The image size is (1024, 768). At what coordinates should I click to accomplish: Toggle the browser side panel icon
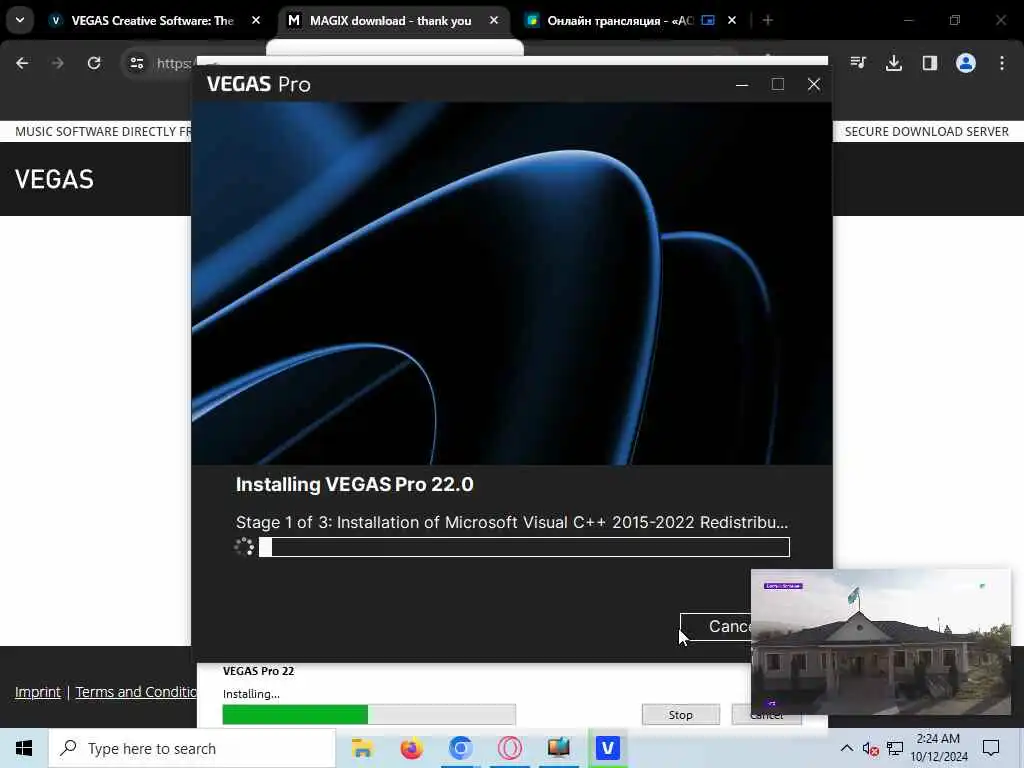click(x=930, y=63)
